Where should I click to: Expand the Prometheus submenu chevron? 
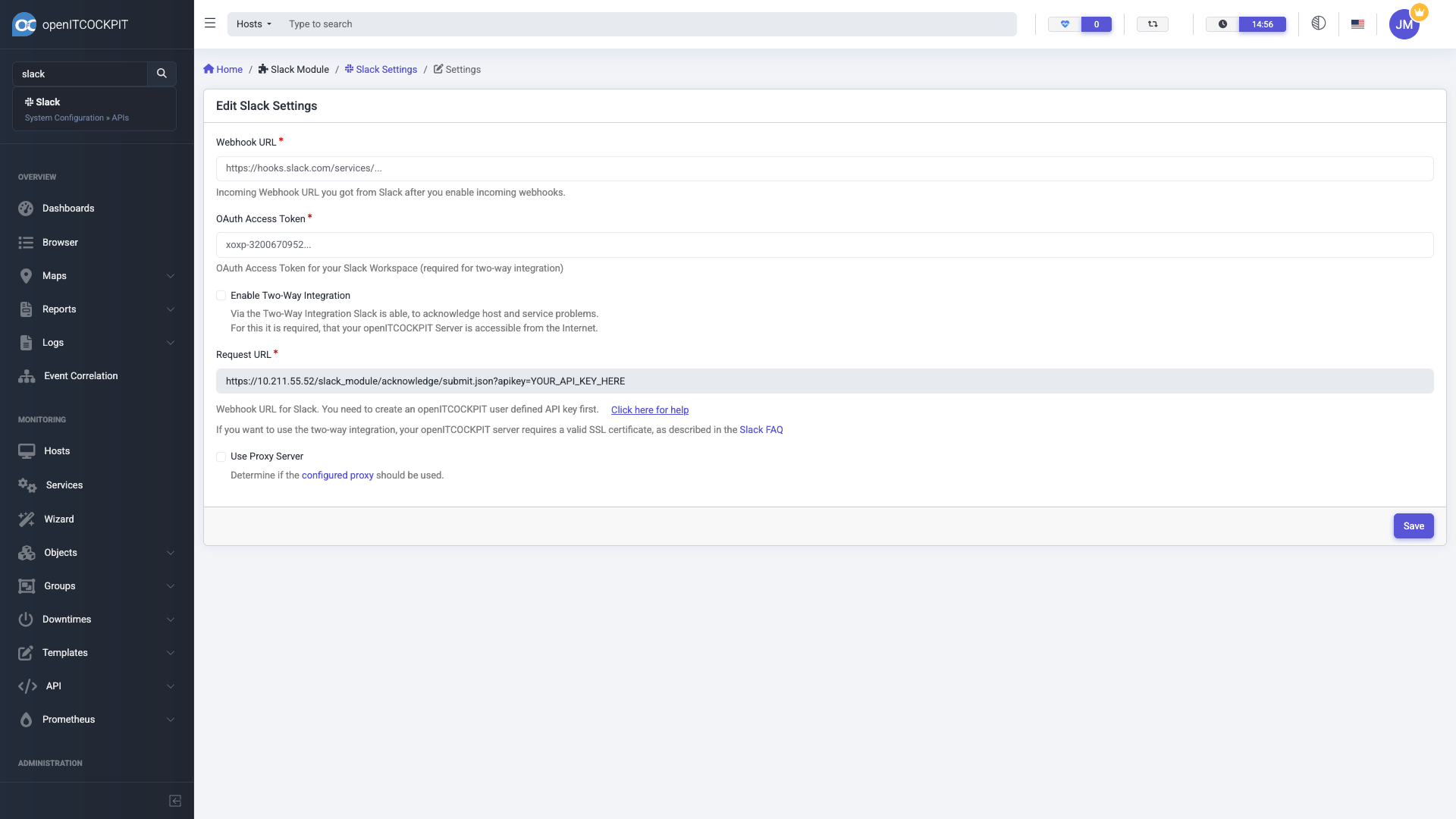coord(171,720)
